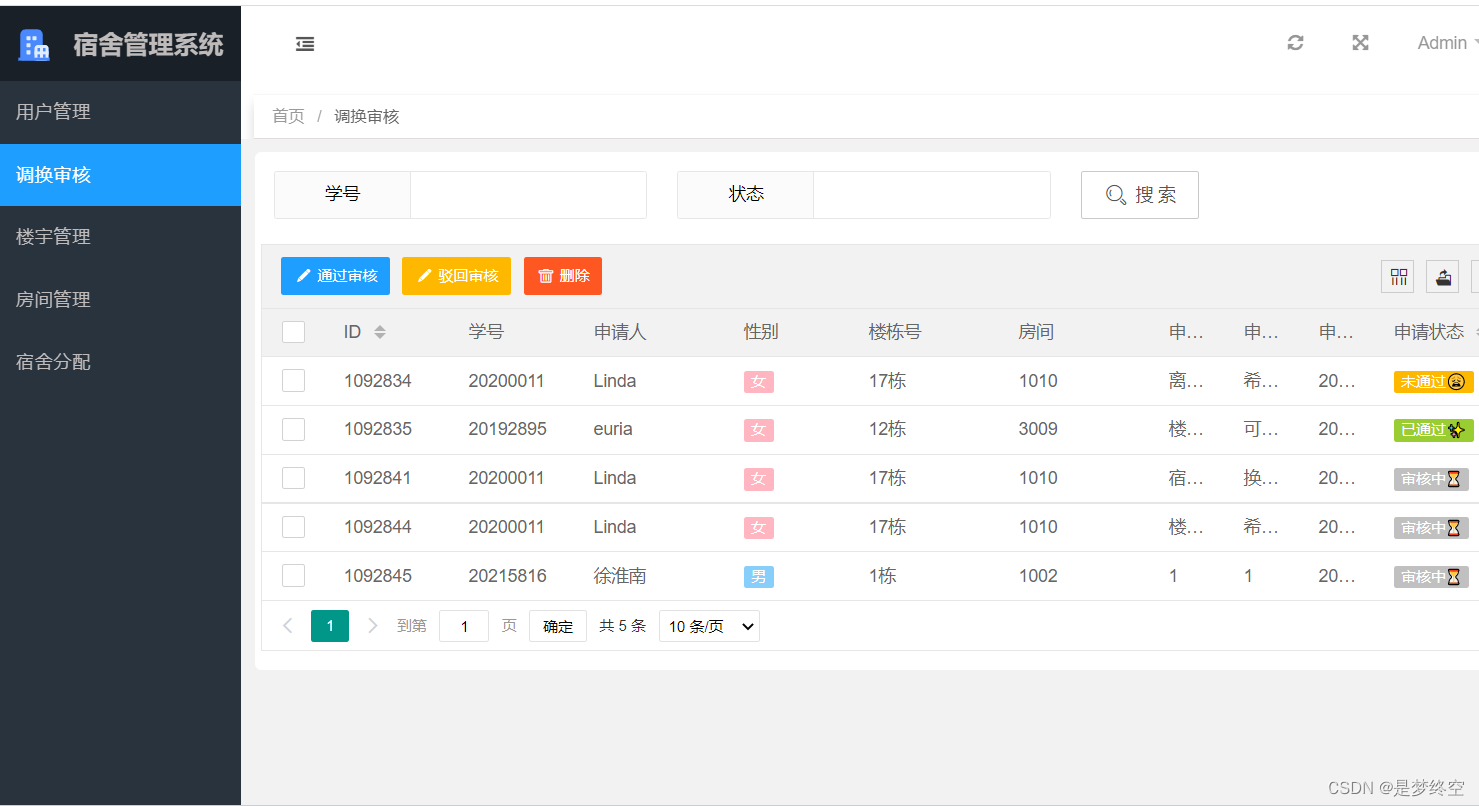This screenshot has width=1479, height=806.
Task: Click the 男 gender tag for 徐淮南
Action: [x=758, y=577]
